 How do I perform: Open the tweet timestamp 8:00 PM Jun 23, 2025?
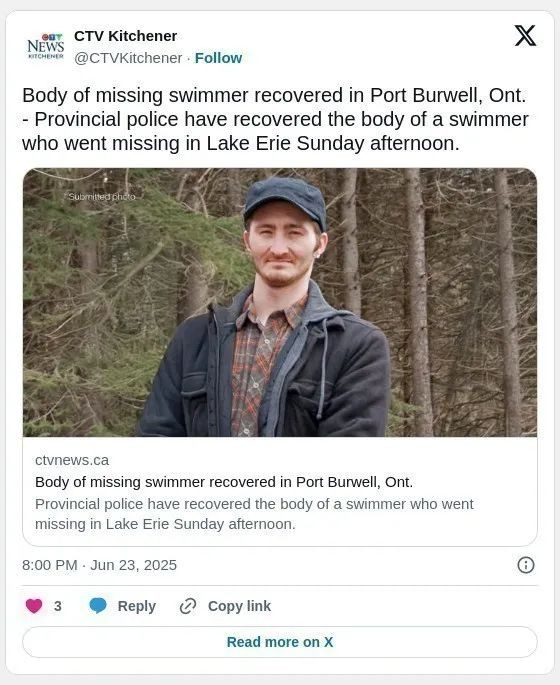99,565
